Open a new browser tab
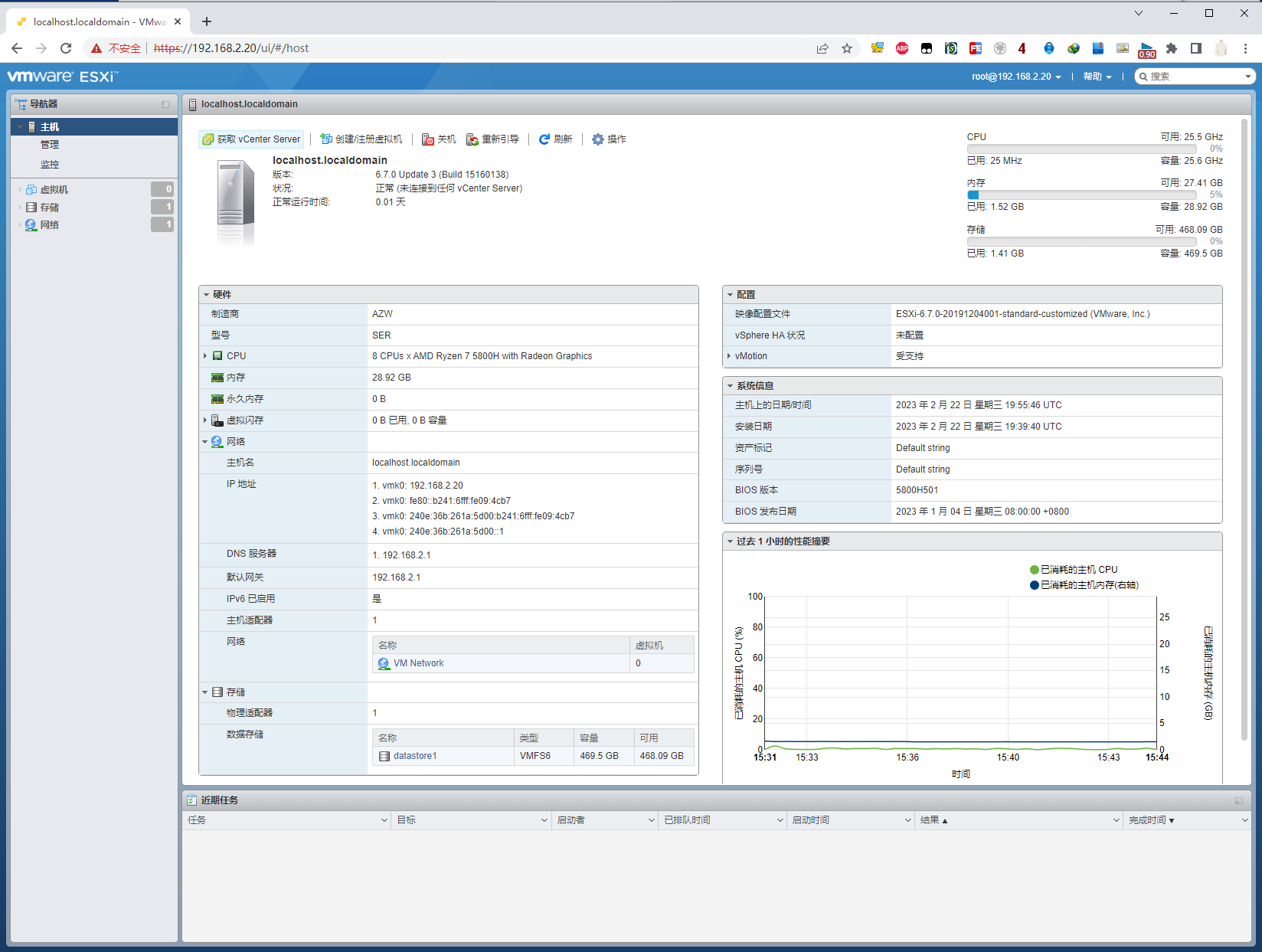 [x=207, y=21]
